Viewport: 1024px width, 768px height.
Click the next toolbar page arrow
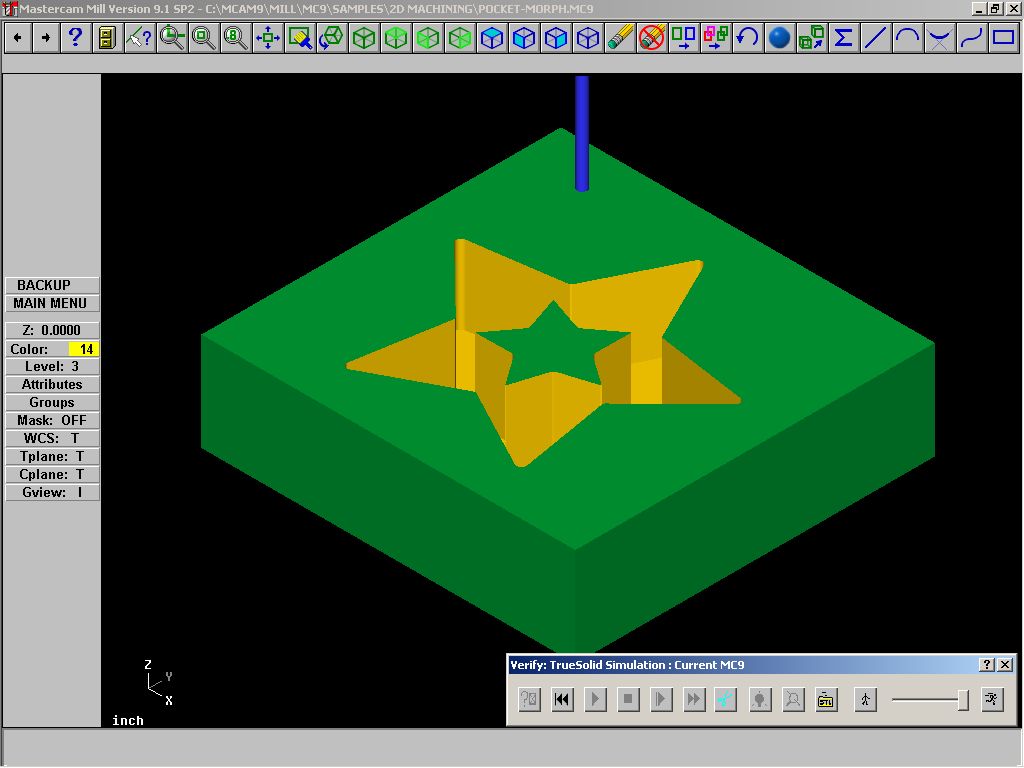click(x=46, y=38)
